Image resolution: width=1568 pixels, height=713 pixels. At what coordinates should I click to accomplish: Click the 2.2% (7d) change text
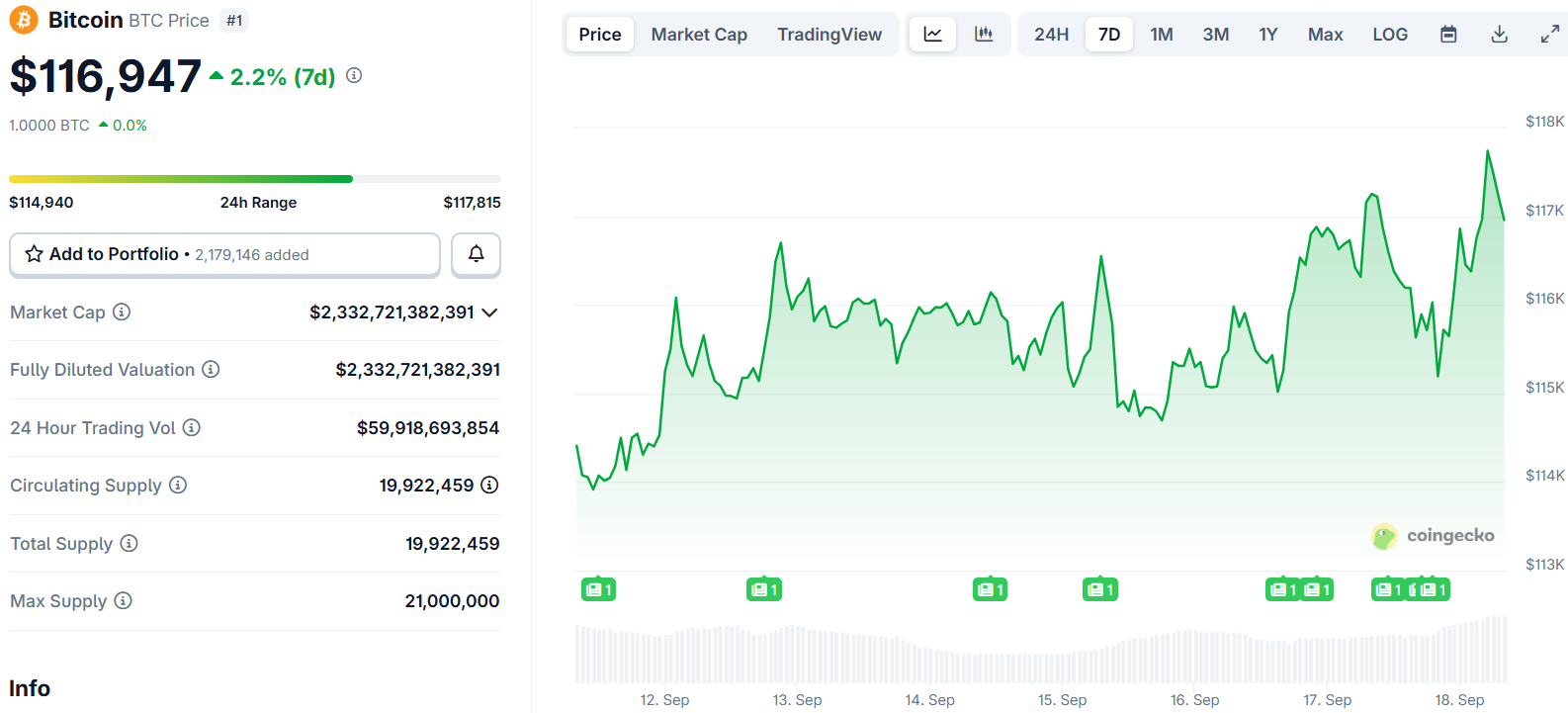click(283, 76)
